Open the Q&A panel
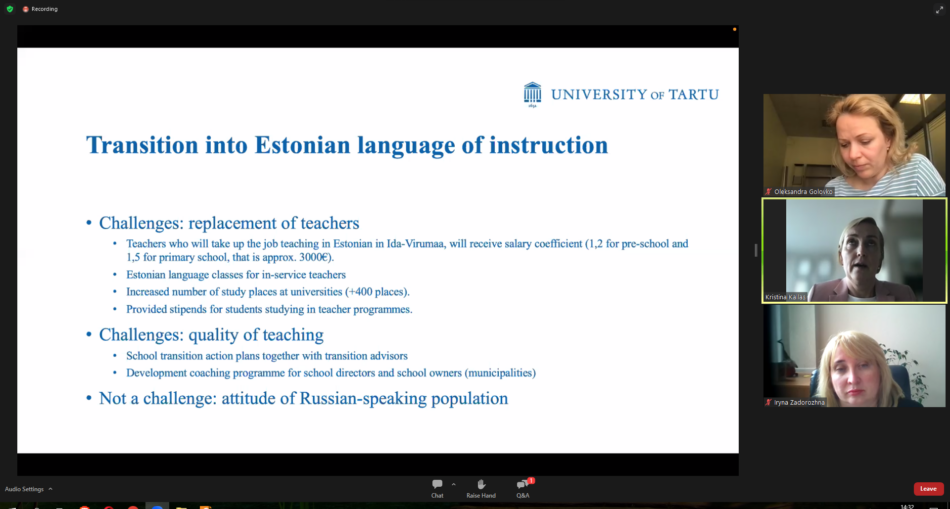Viewport: 950px width, 509px height. click(522, 485)
